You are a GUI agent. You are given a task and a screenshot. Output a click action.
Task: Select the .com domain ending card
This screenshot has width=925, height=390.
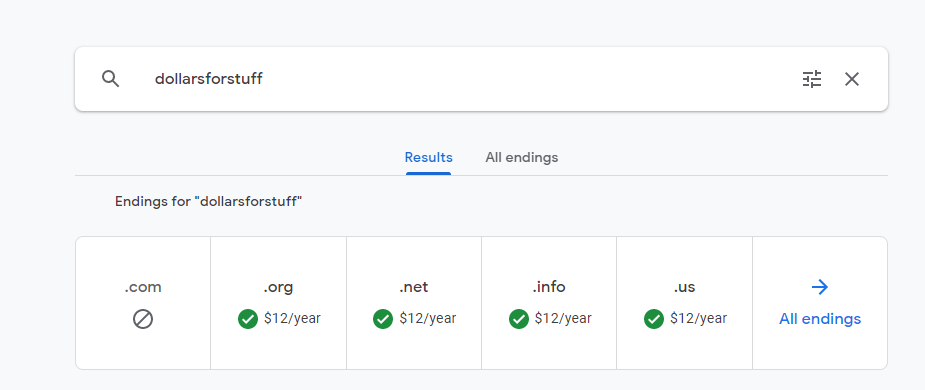(x=143, y=303)
